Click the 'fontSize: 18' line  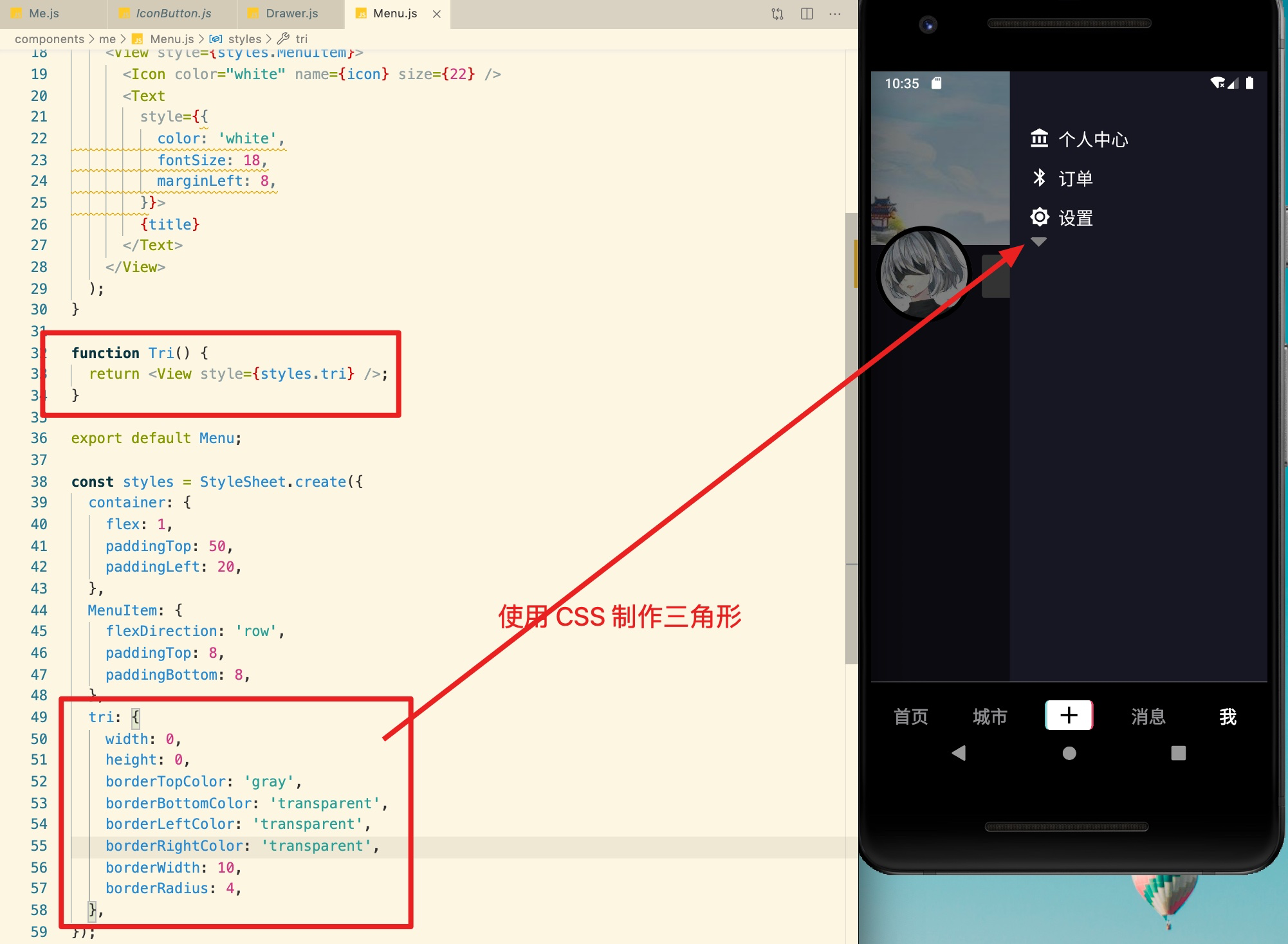point(212,161)
